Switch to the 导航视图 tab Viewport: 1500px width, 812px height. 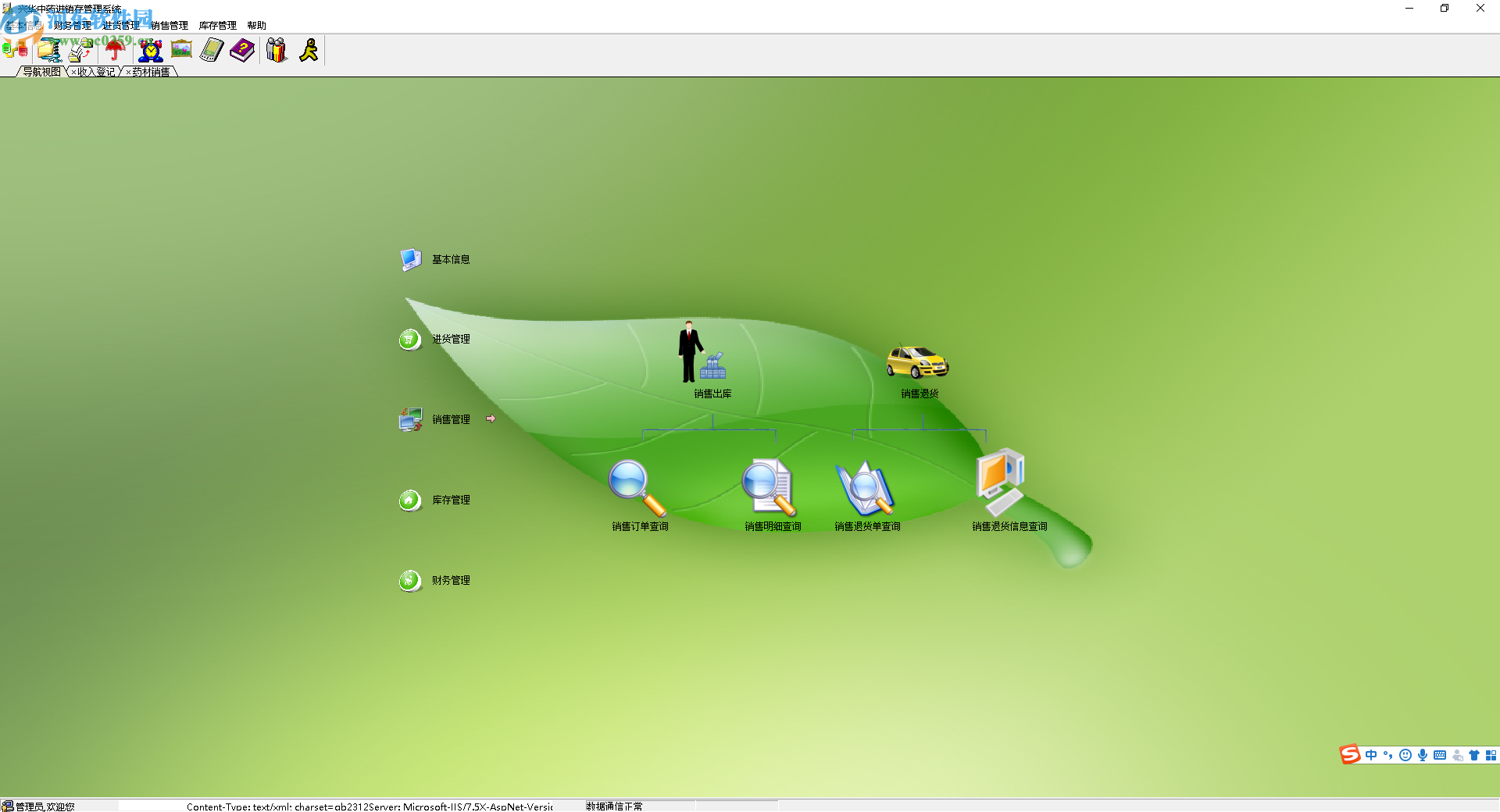tap(41, 72)
